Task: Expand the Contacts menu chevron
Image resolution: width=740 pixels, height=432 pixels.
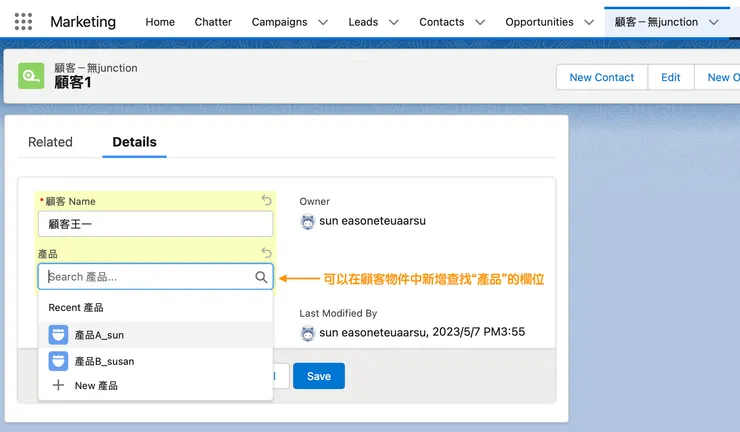Action: click(480, 22)
